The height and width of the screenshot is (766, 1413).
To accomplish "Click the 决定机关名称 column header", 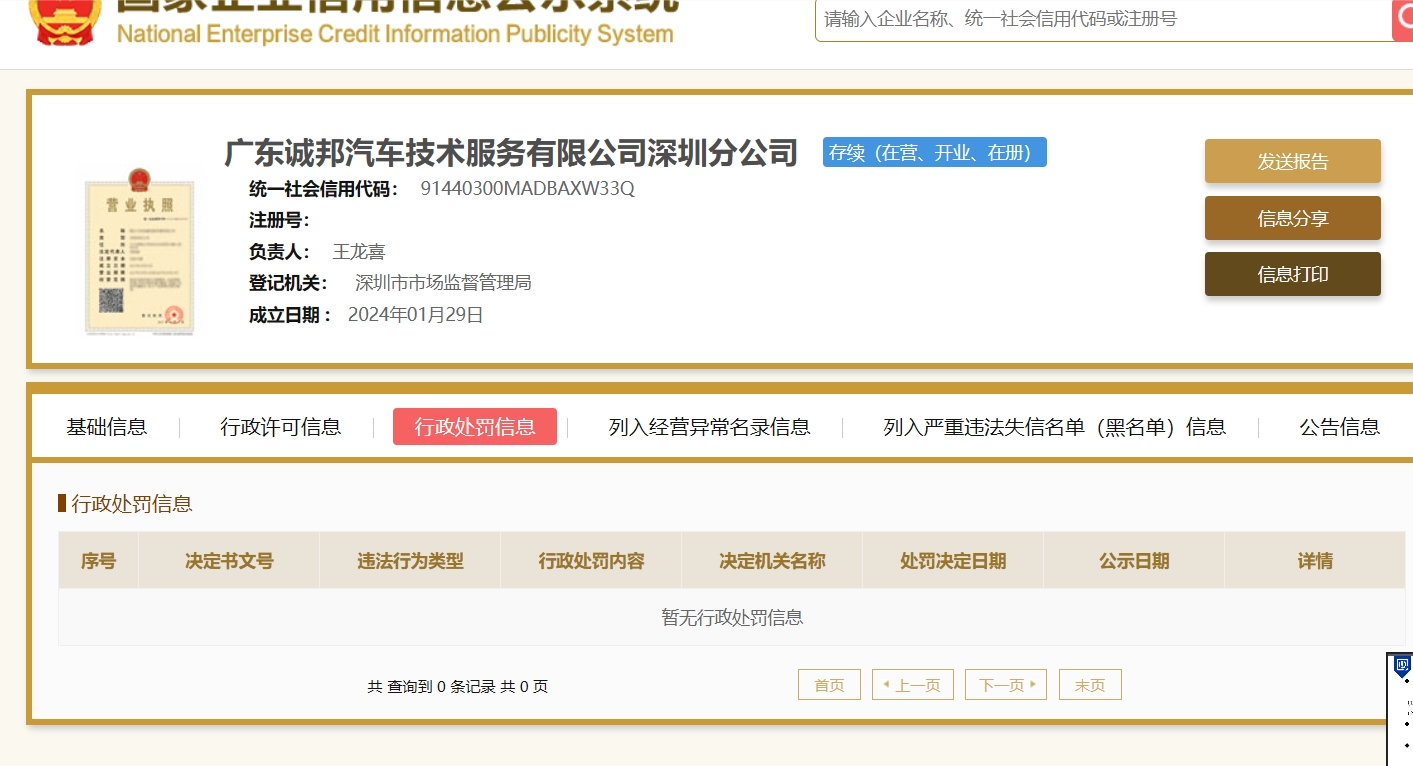I will click(x=772, y=561).
